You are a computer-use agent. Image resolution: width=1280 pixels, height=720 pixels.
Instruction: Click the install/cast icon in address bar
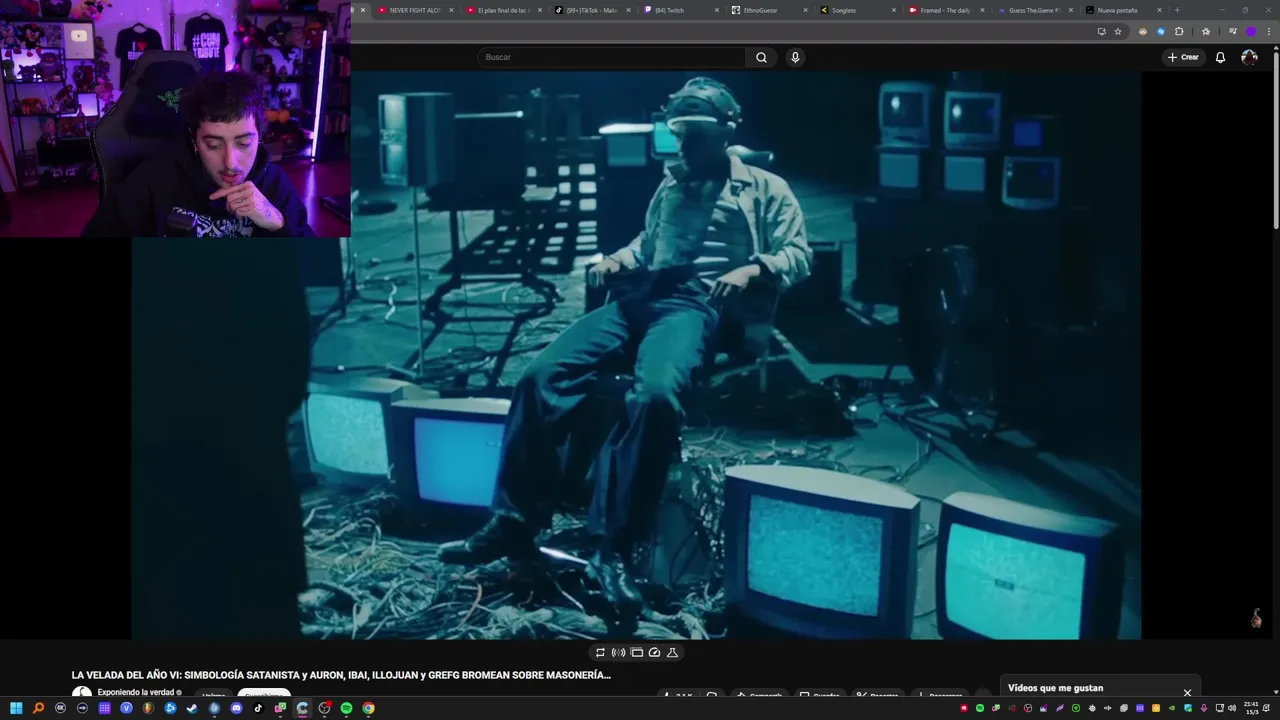click(1101, 31)
